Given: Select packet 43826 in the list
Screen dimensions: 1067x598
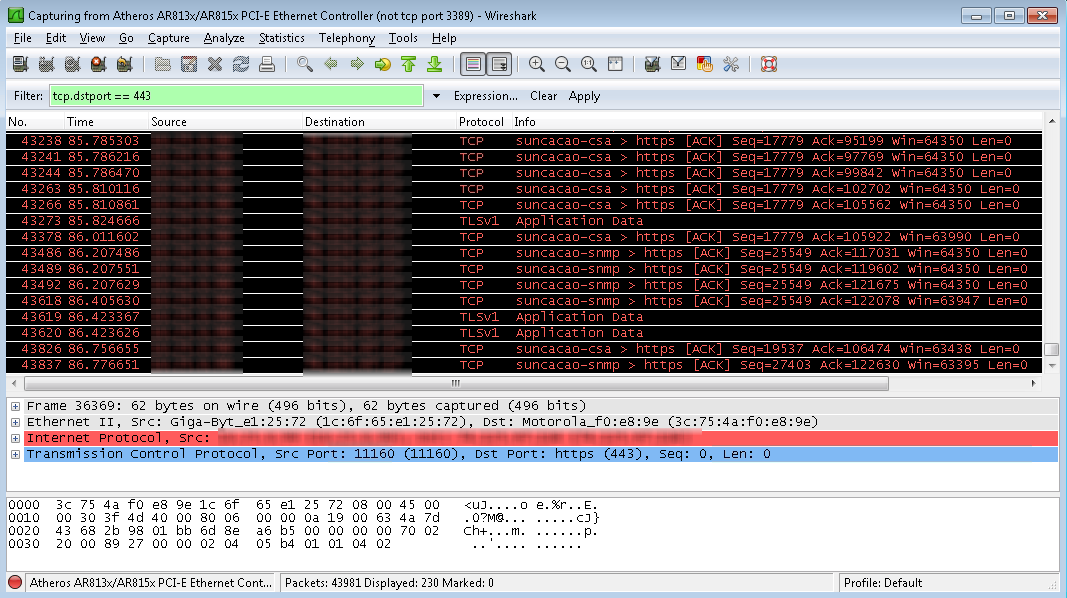Looking at the screenshot, I should 524,349.
